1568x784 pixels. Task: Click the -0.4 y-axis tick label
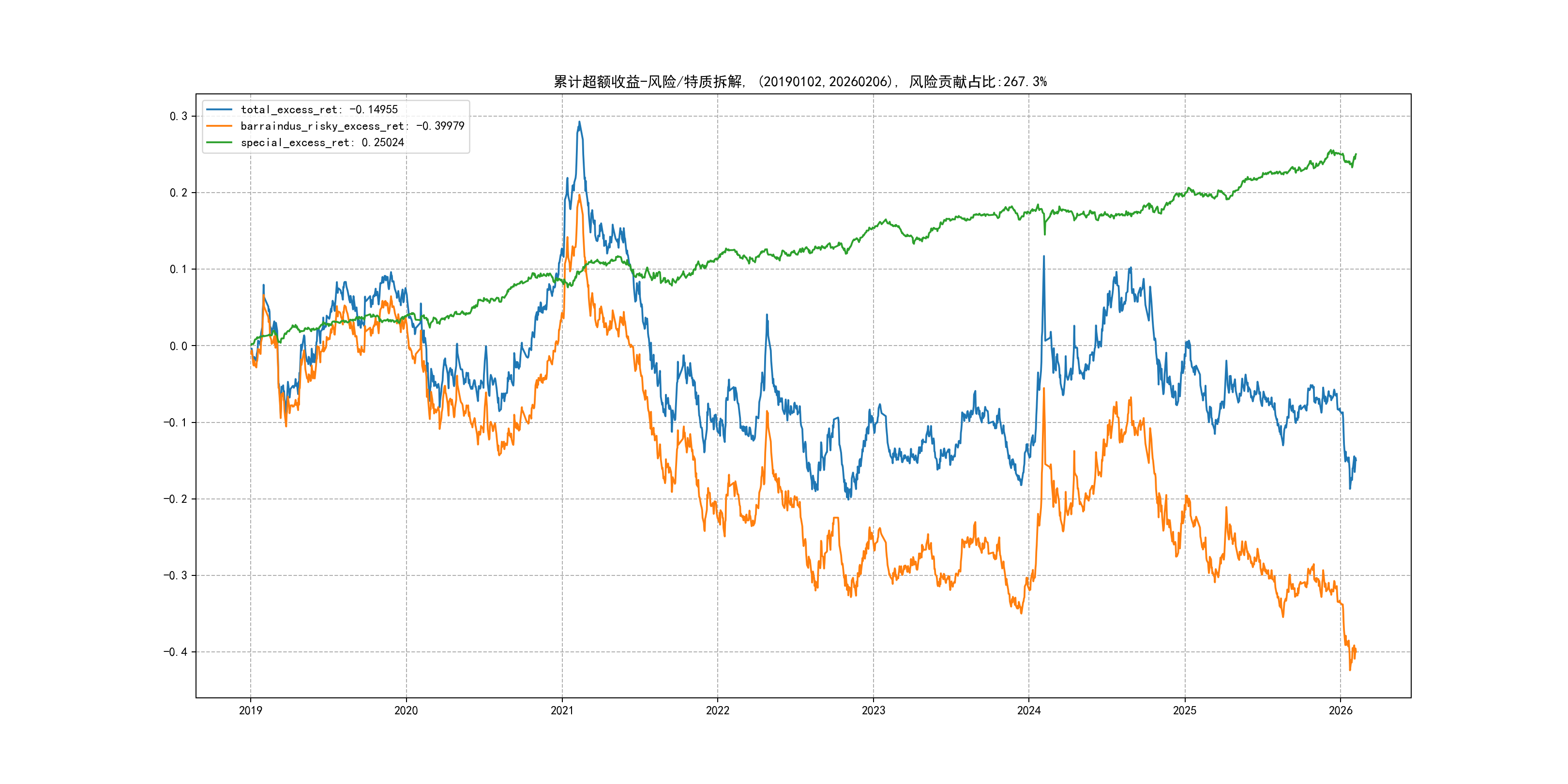click(175, 652)
